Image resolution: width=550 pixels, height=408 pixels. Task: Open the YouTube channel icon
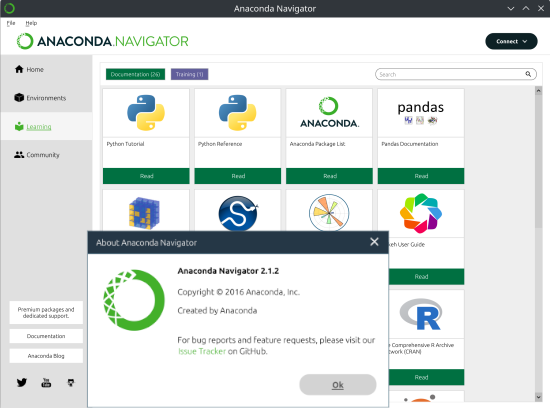[x=46, y=382]
